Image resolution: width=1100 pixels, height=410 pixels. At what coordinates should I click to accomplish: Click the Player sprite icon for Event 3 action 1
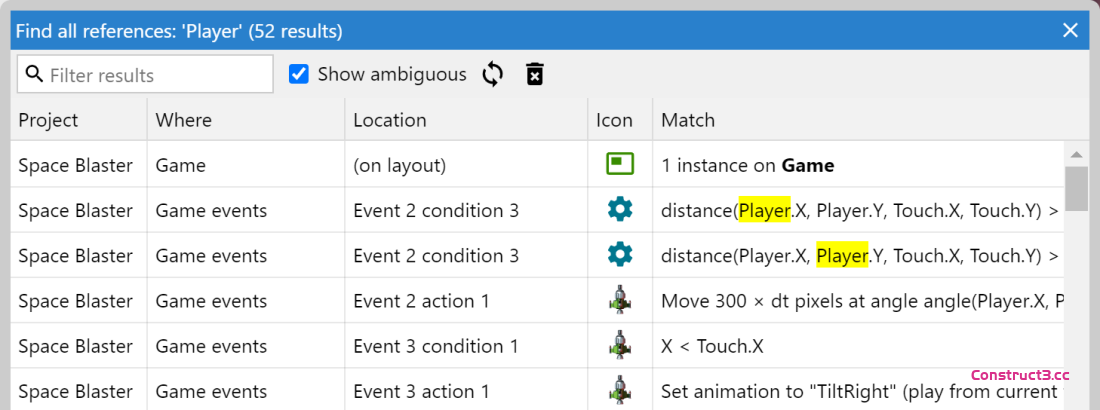tap(620, 391)
